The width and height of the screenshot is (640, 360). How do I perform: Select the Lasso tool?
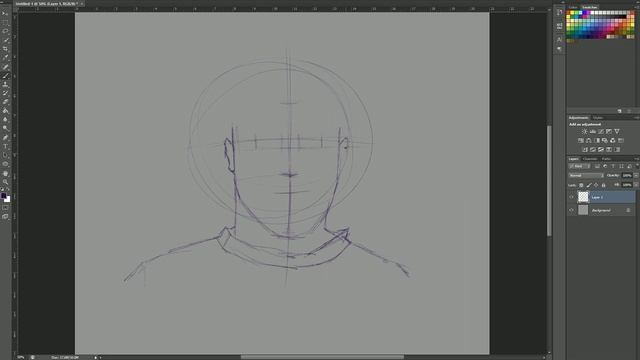click(x=5, y=31)
